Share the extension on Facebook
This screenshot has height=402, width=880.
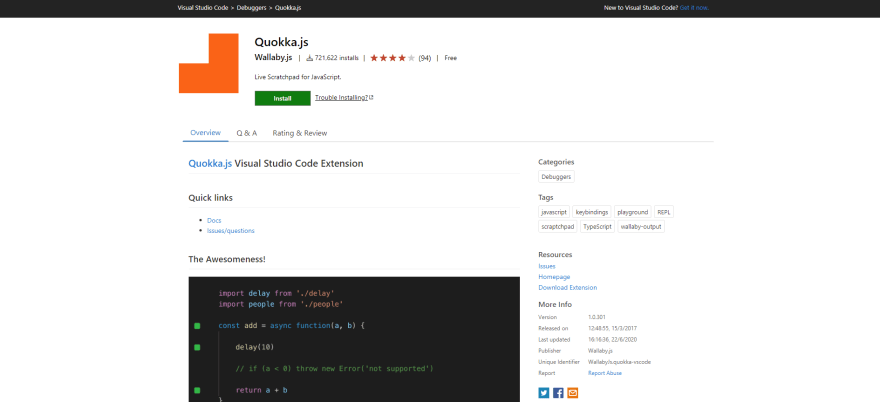coord(558,393)
